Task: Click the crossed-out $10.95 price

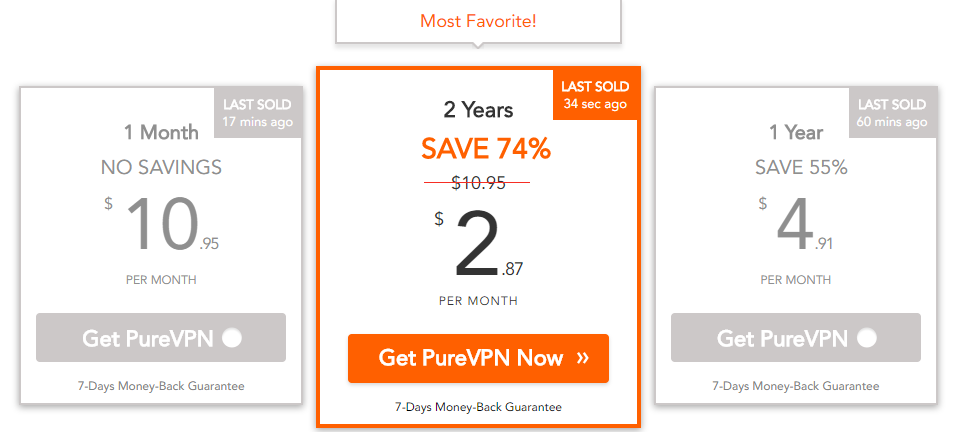Action: pos(478,182)
